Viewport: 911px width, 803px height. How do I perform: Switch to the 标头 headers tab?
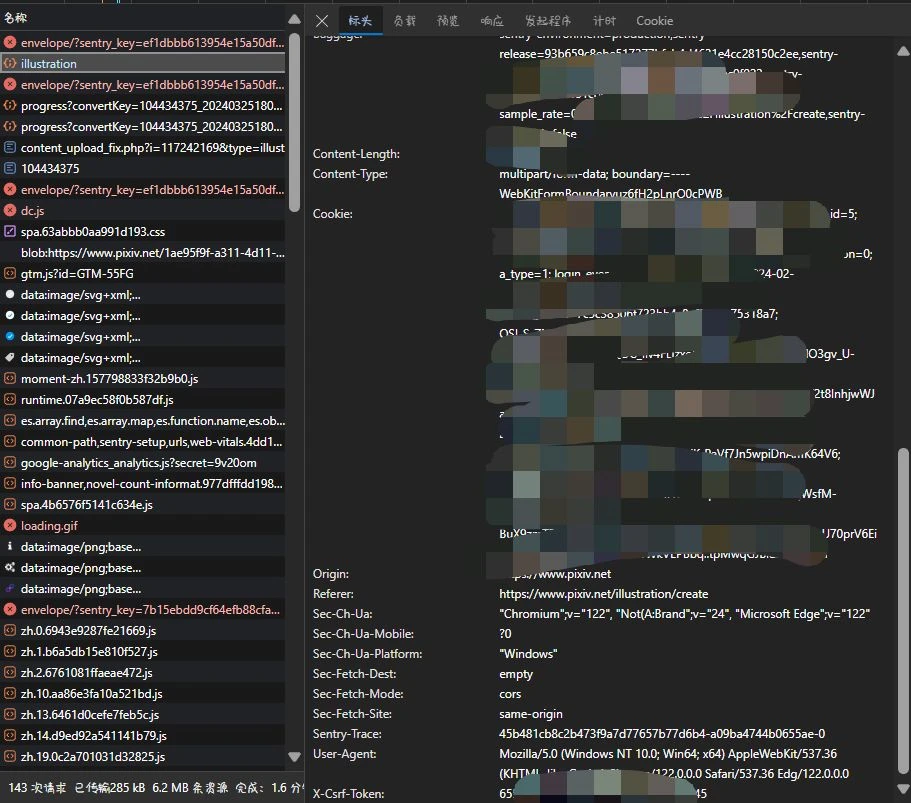[360, 21]
